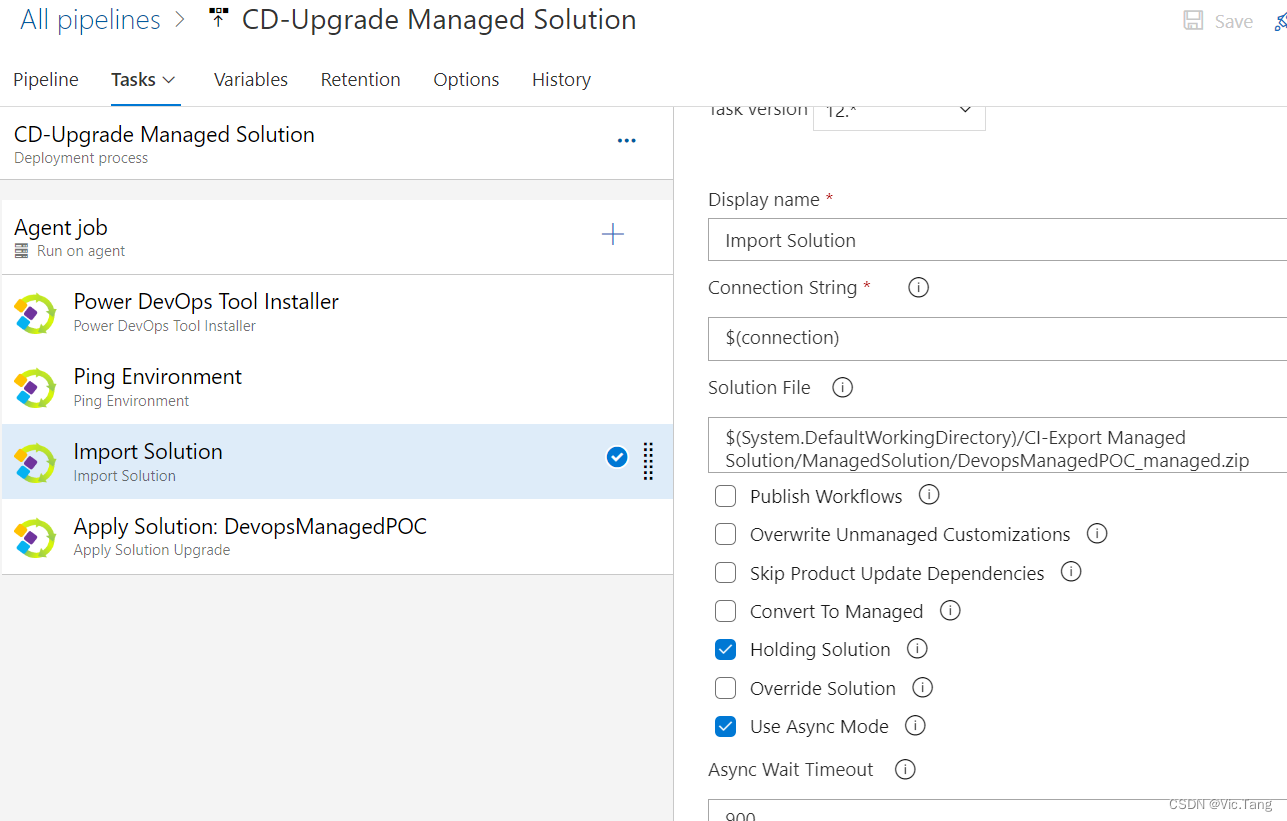The image size is (1287, 821).
Task: Add a task with the Agent job plus button
Action: click(x=612, y=234)
